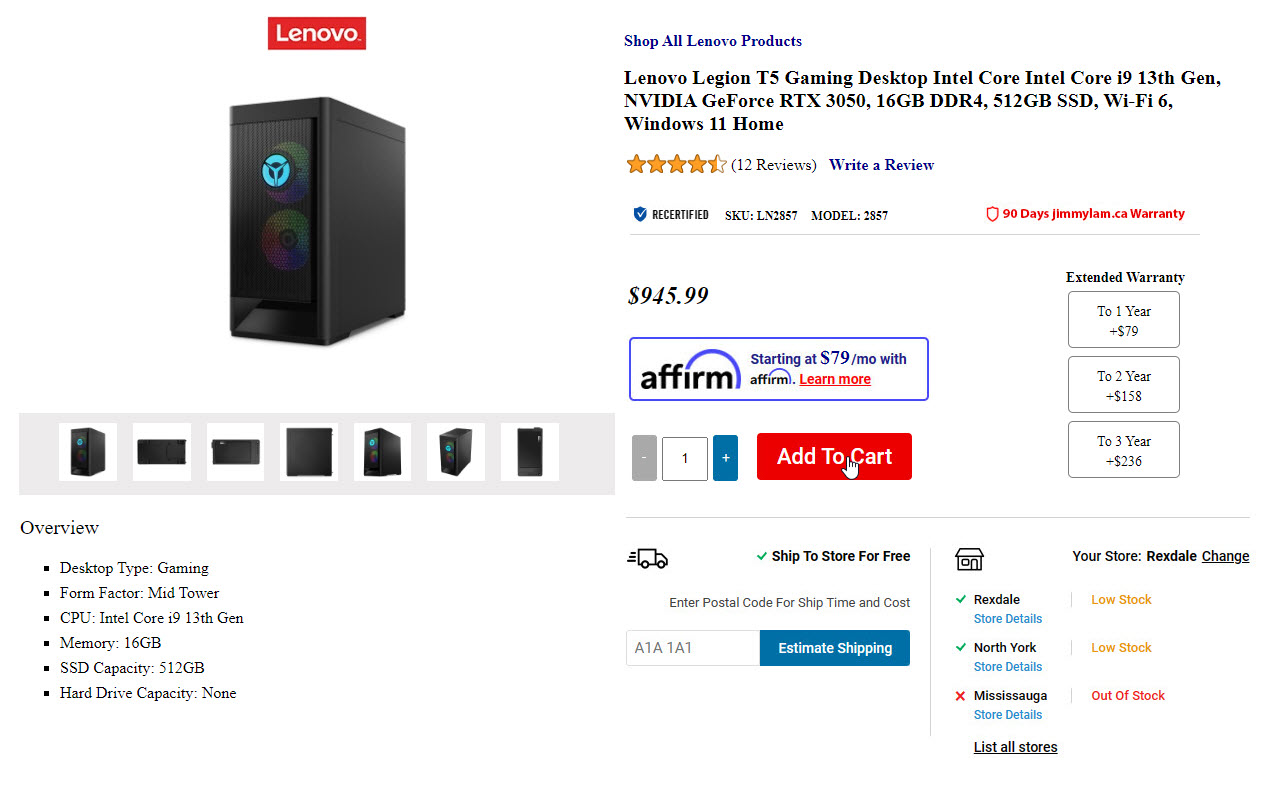The height and width of the screenshot is (806, 1275).
Task: Open Store Details for North York
Action: (x=1007, y=667)
